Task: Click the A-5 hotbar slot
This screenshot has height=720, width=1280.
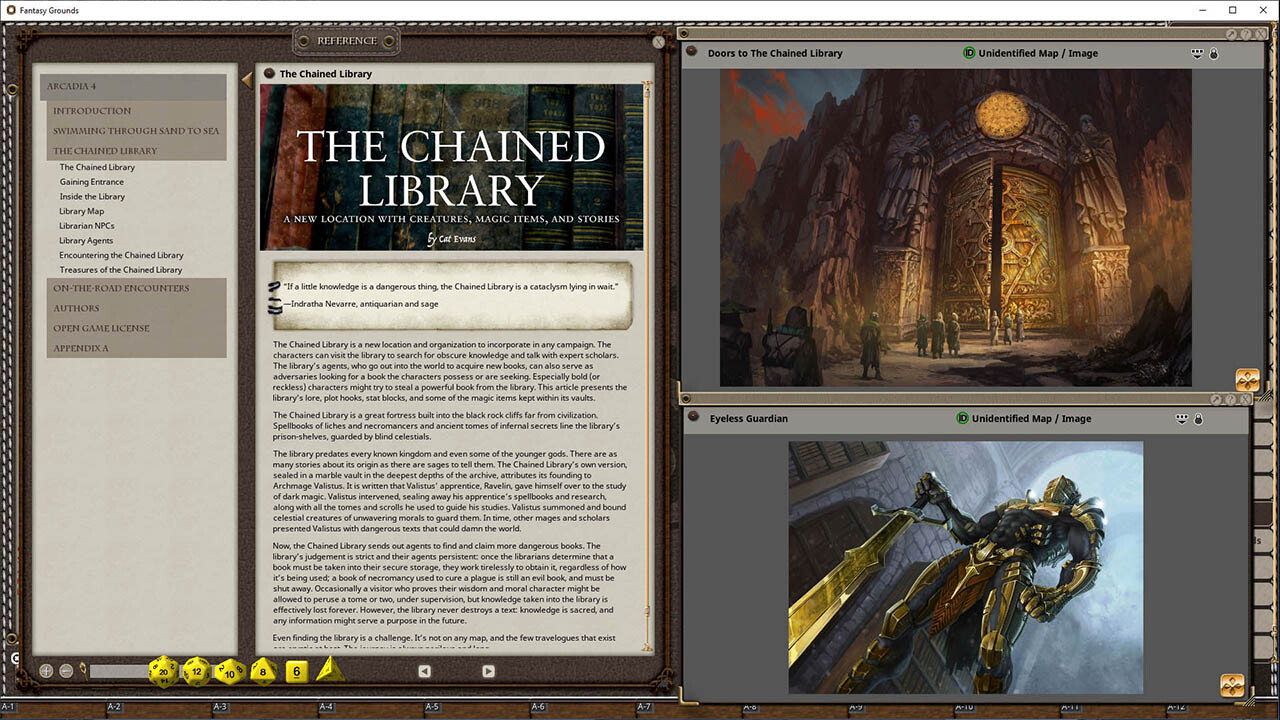Action: (431, 706)
